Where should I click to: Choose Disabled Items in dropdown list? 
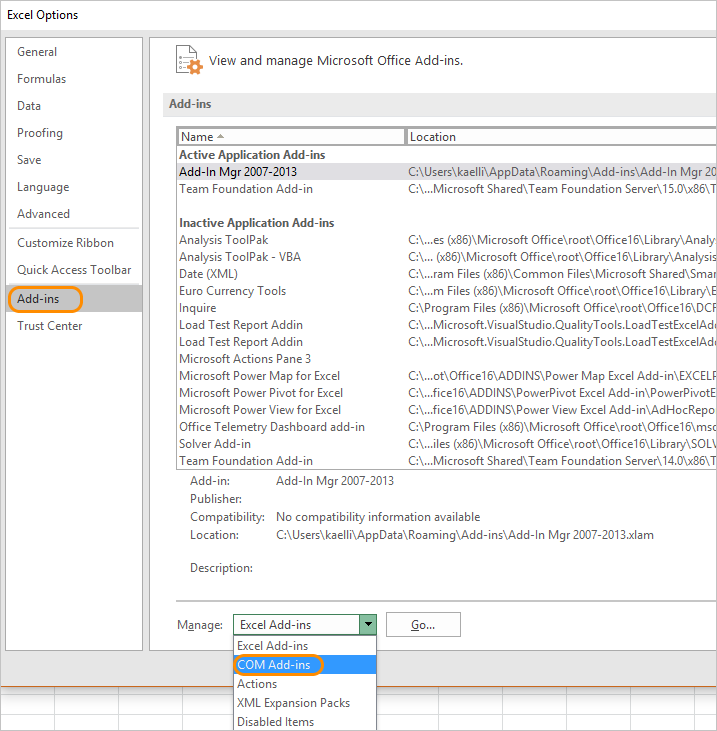pyautogui.click(x=275, y=722)
